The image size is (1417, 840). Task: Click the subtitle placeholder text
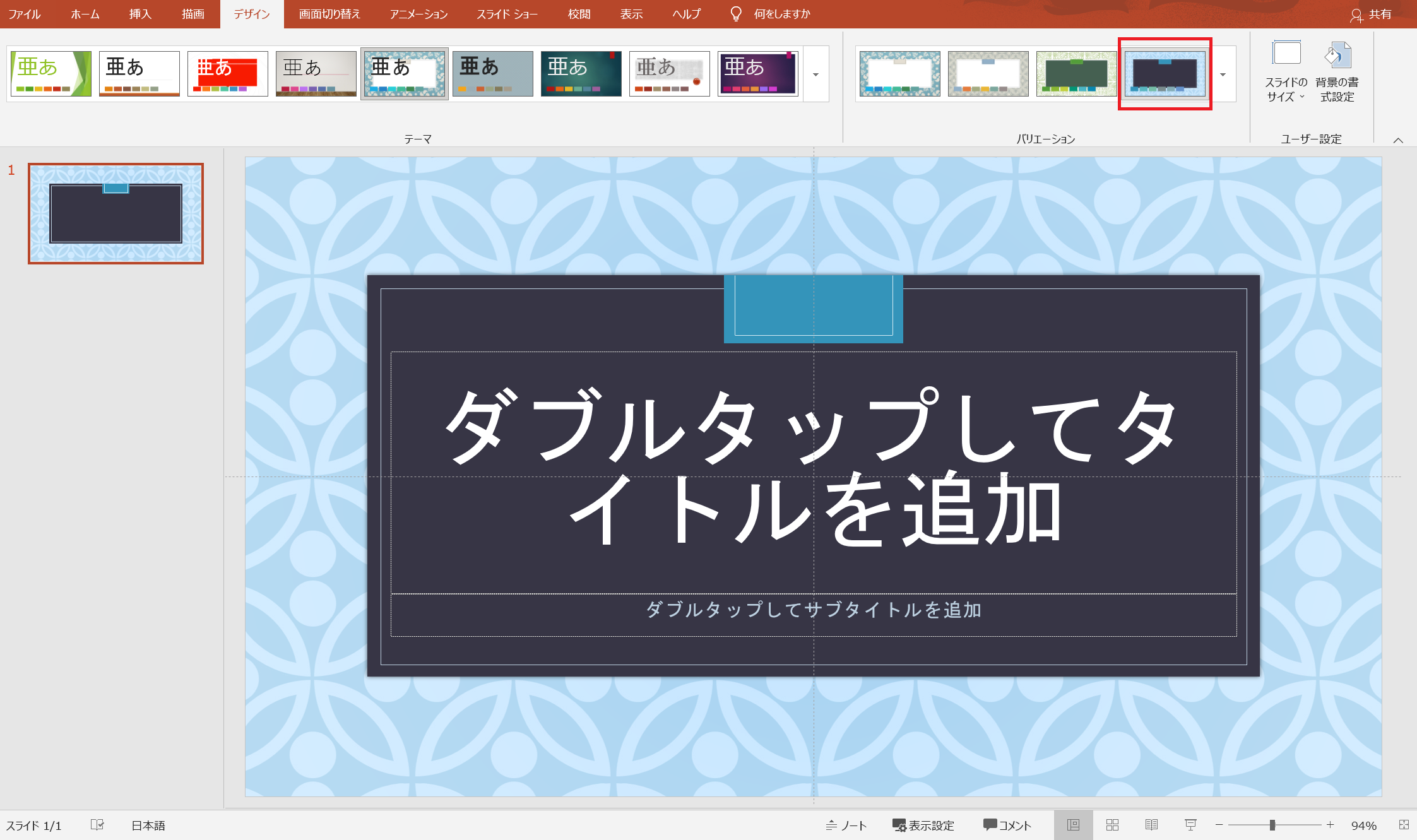(813, 610)
